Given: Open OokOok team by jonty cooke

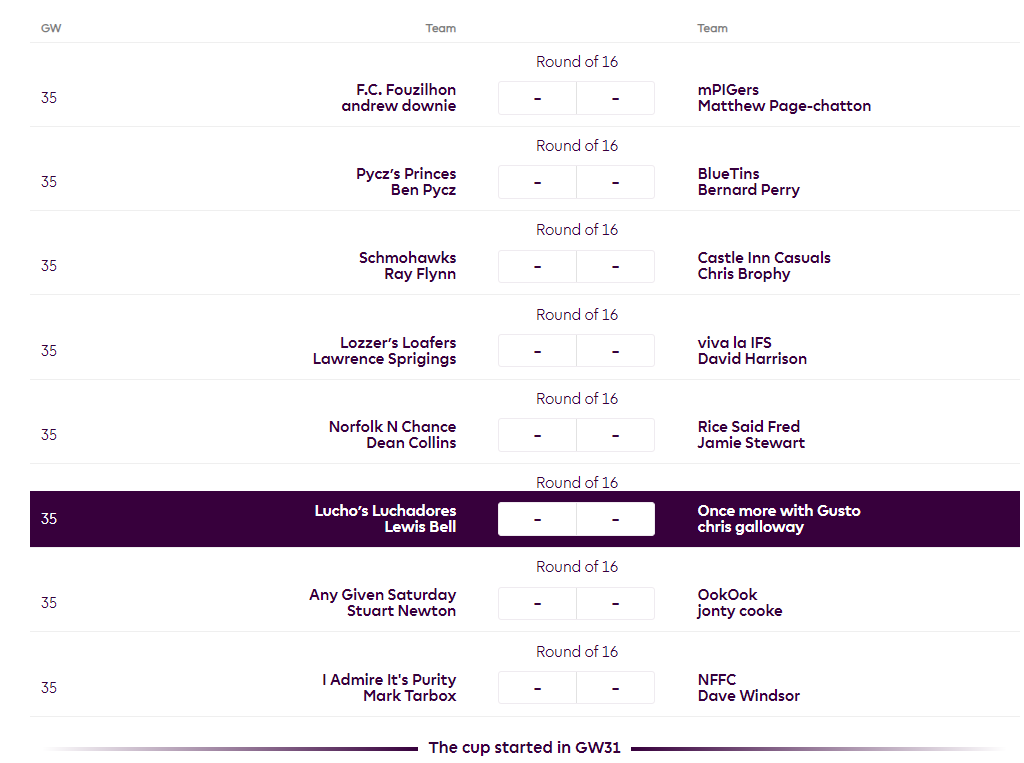Looking at the screenshot, I should pos(727,595).
